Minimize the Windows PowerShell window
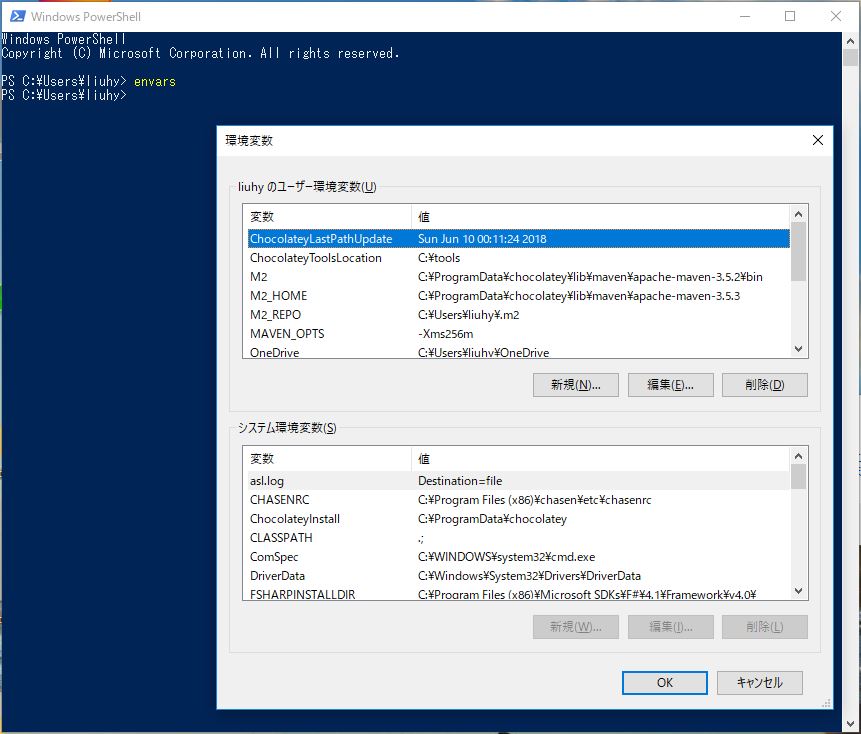Image resolution: width=861 pixels, height=734 pixels. (745, 16)
